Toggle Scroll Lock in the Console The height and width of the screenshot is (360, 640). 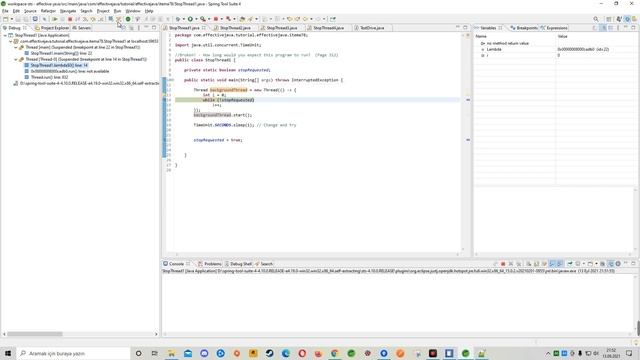(x=536, y=264)
